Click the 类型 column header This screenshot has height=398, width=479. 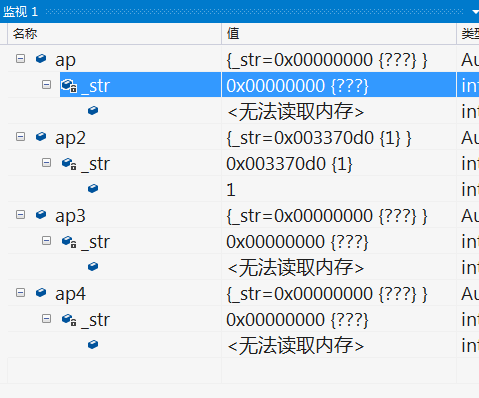click(468, 34)
